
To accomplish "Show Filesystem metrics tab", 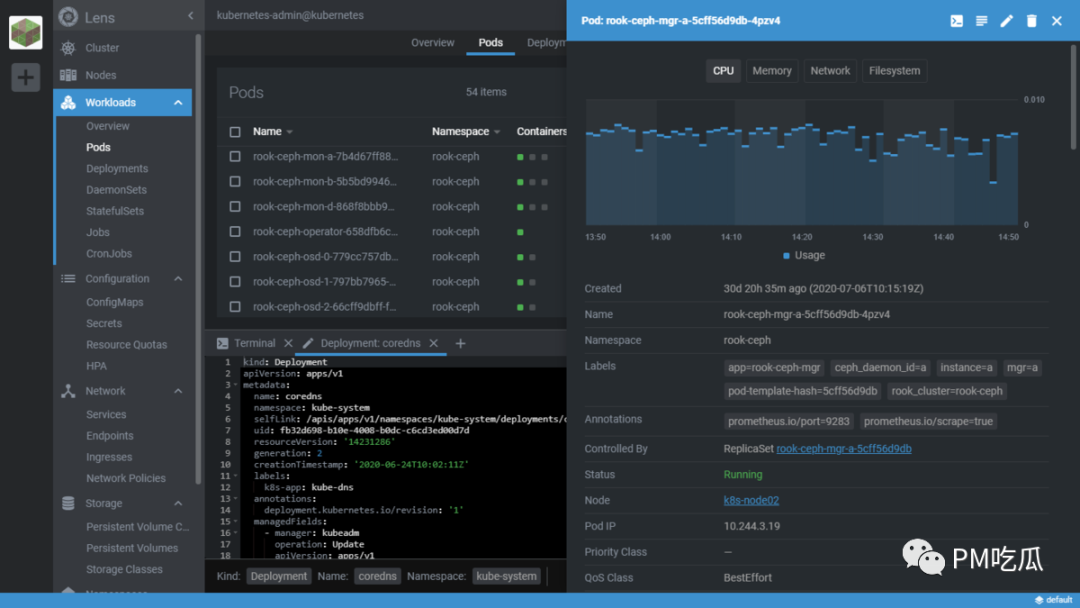I will pos(894,71).
